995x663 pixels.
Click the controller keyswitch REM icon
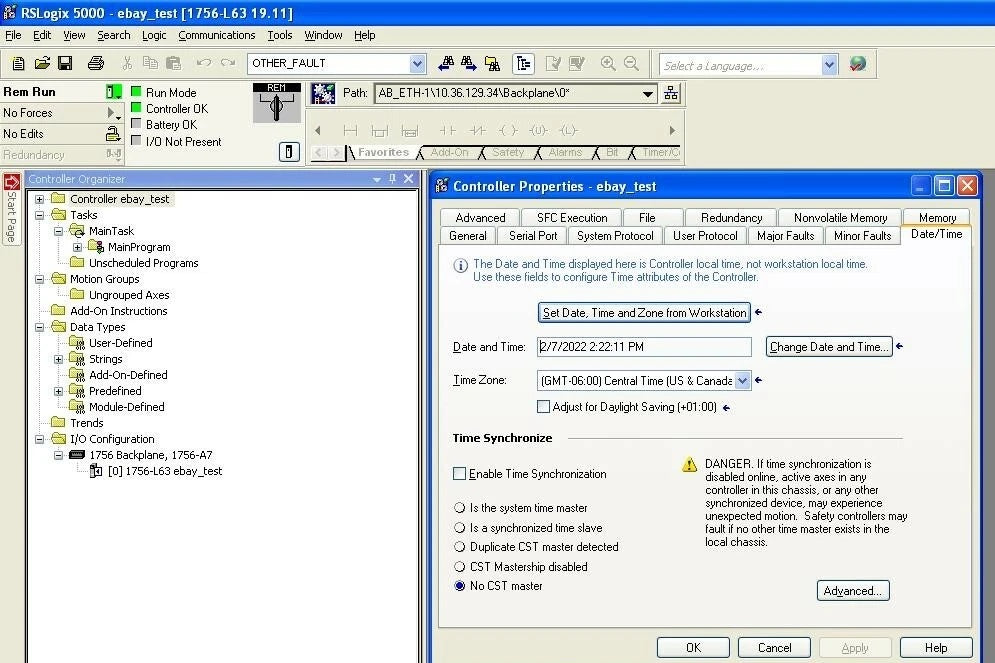tap(277, 103)
